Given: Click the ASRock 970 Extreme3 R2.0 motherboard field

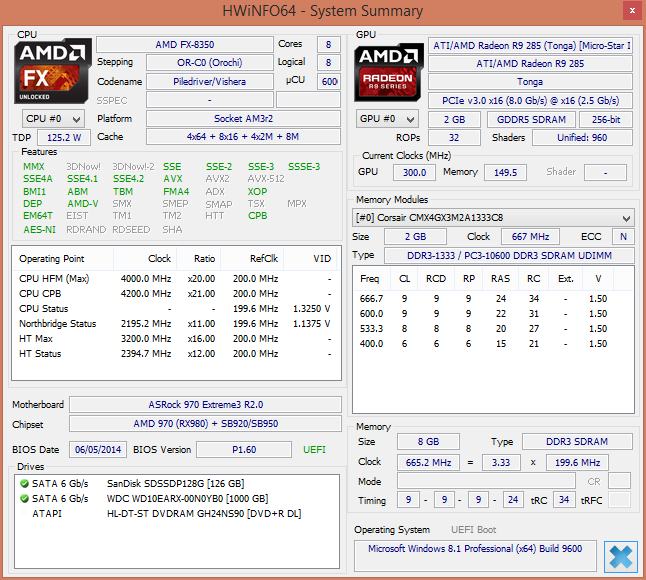Looking at the screenshot, I should click(x=205, y=405).
